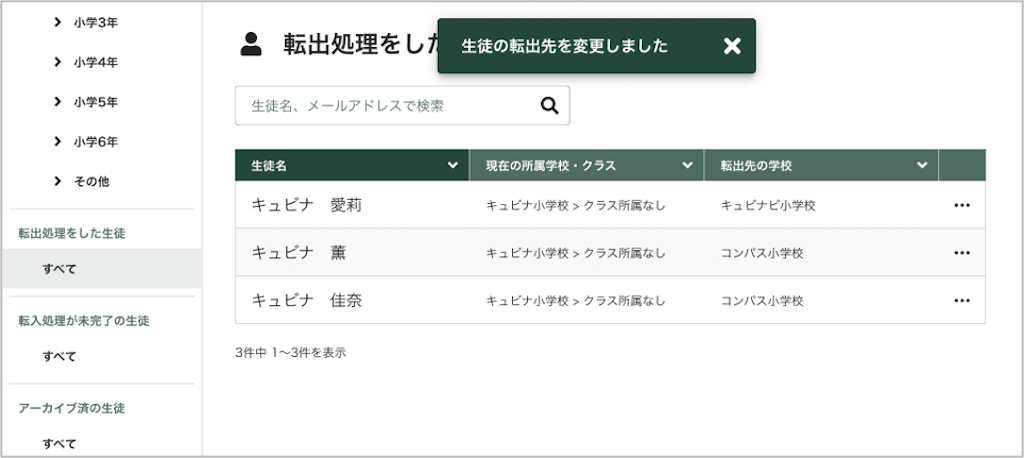Select the その他 label in sidebar
This screenshot has height=458, width=1024.
91,181
